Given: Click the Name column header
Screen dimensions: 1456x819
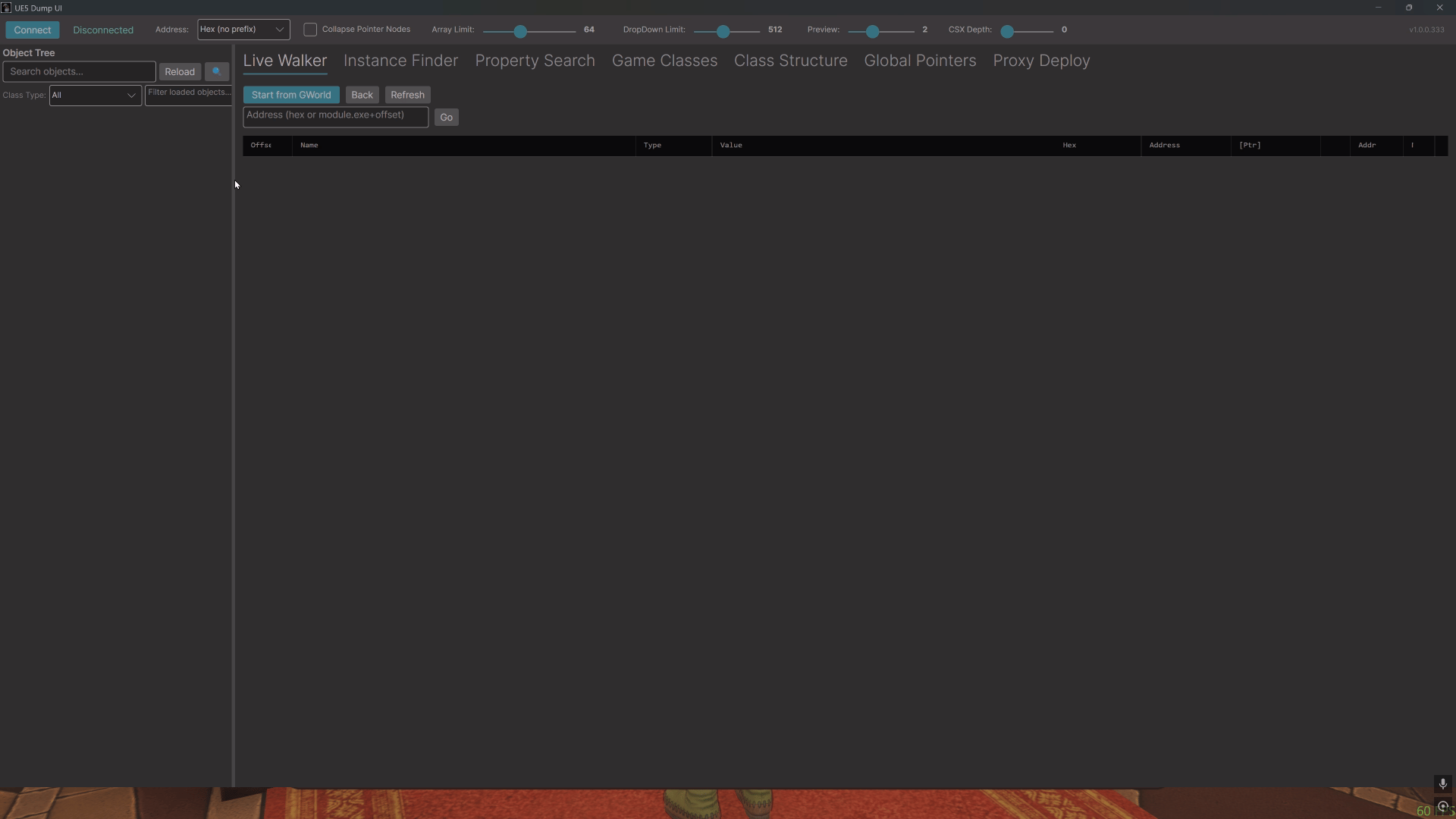Looking at the screenshot, I should 463,146.
